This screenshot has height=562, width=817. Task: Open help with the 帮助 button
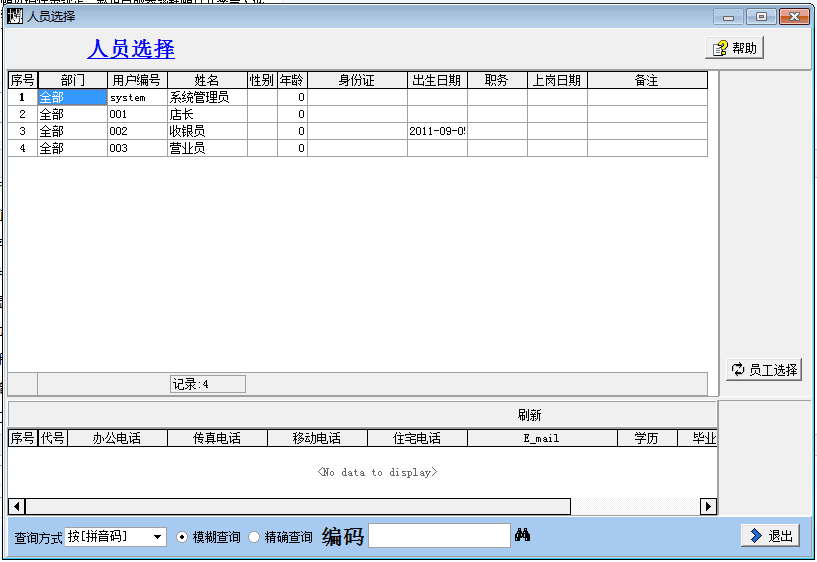pyautogui.click(x=735, y=48)
